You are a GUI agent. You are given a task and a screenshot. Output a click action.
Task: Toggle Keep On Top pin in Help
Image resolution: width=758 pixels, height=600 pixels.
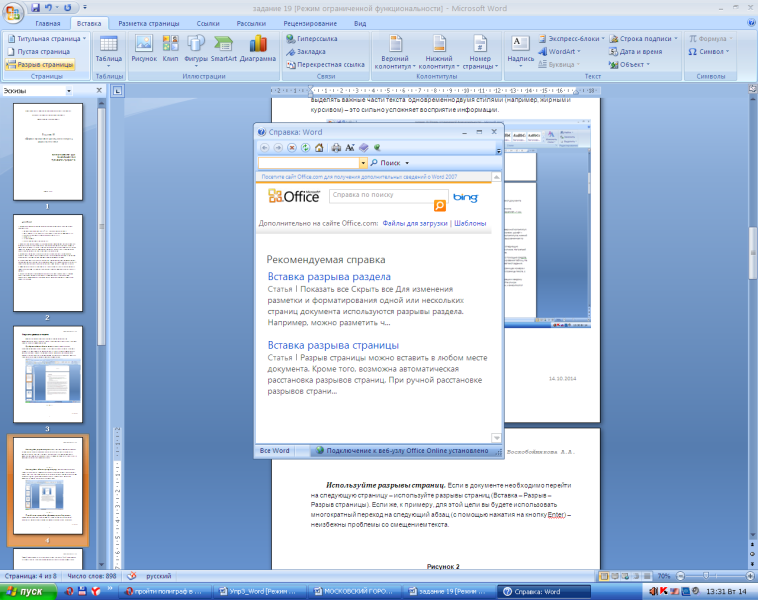[377, 147]
